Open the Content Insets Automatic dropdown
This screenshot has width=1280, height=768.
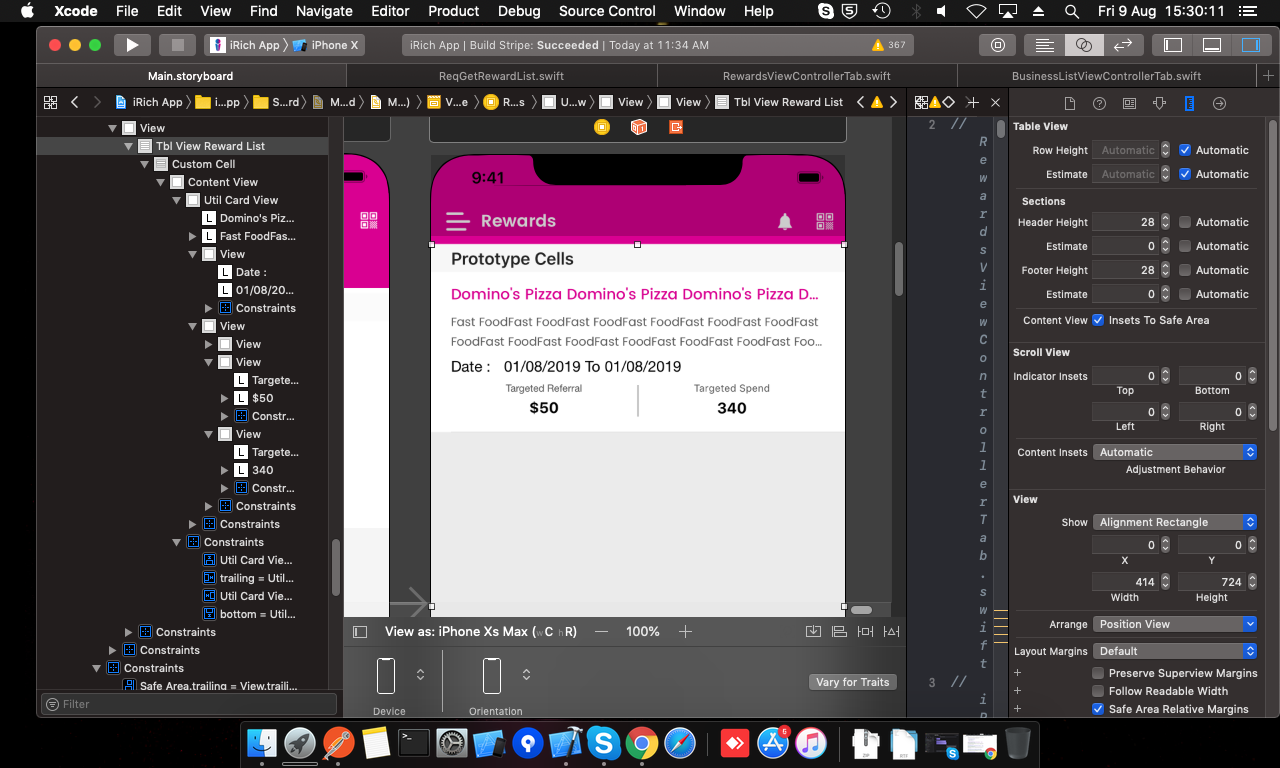coord(1174,452)
